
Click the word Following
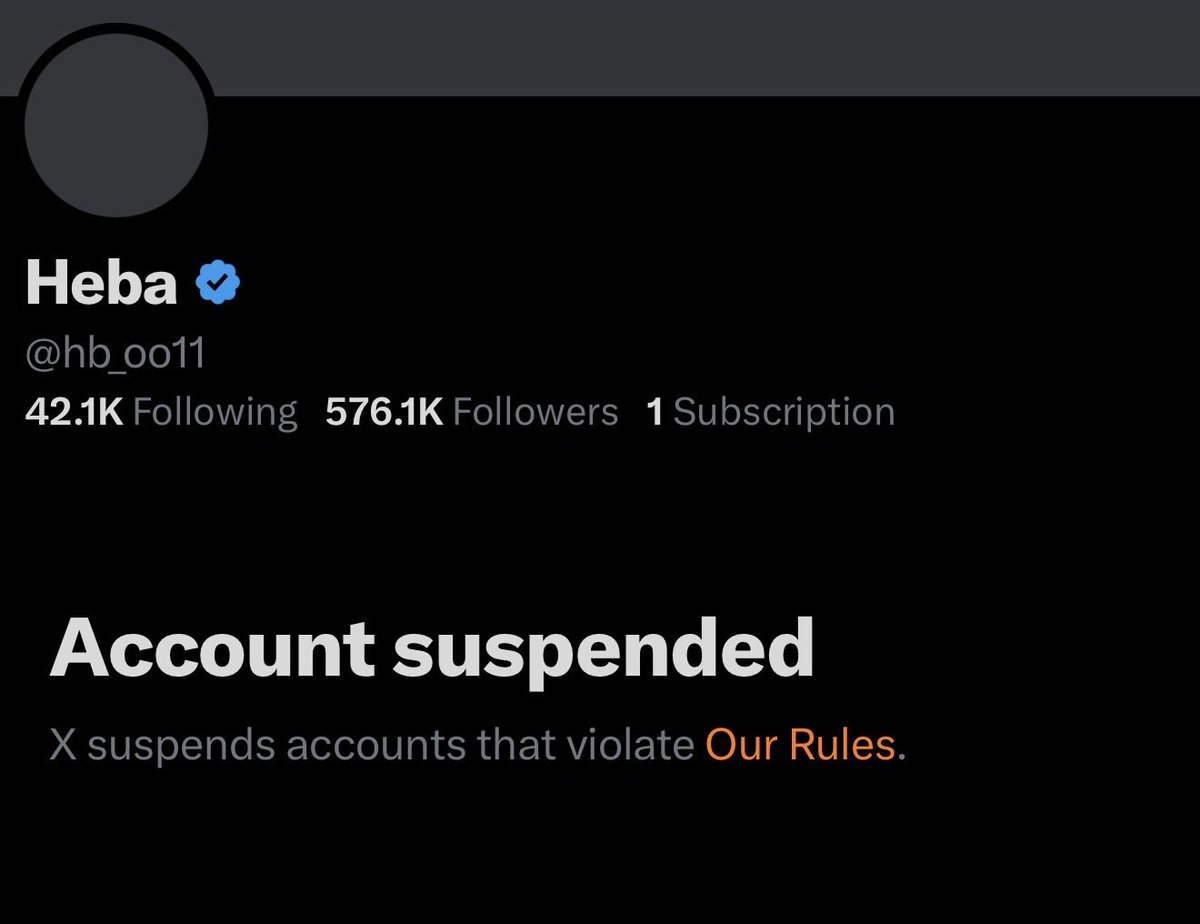pyautogui.click(x=215, y=413)
